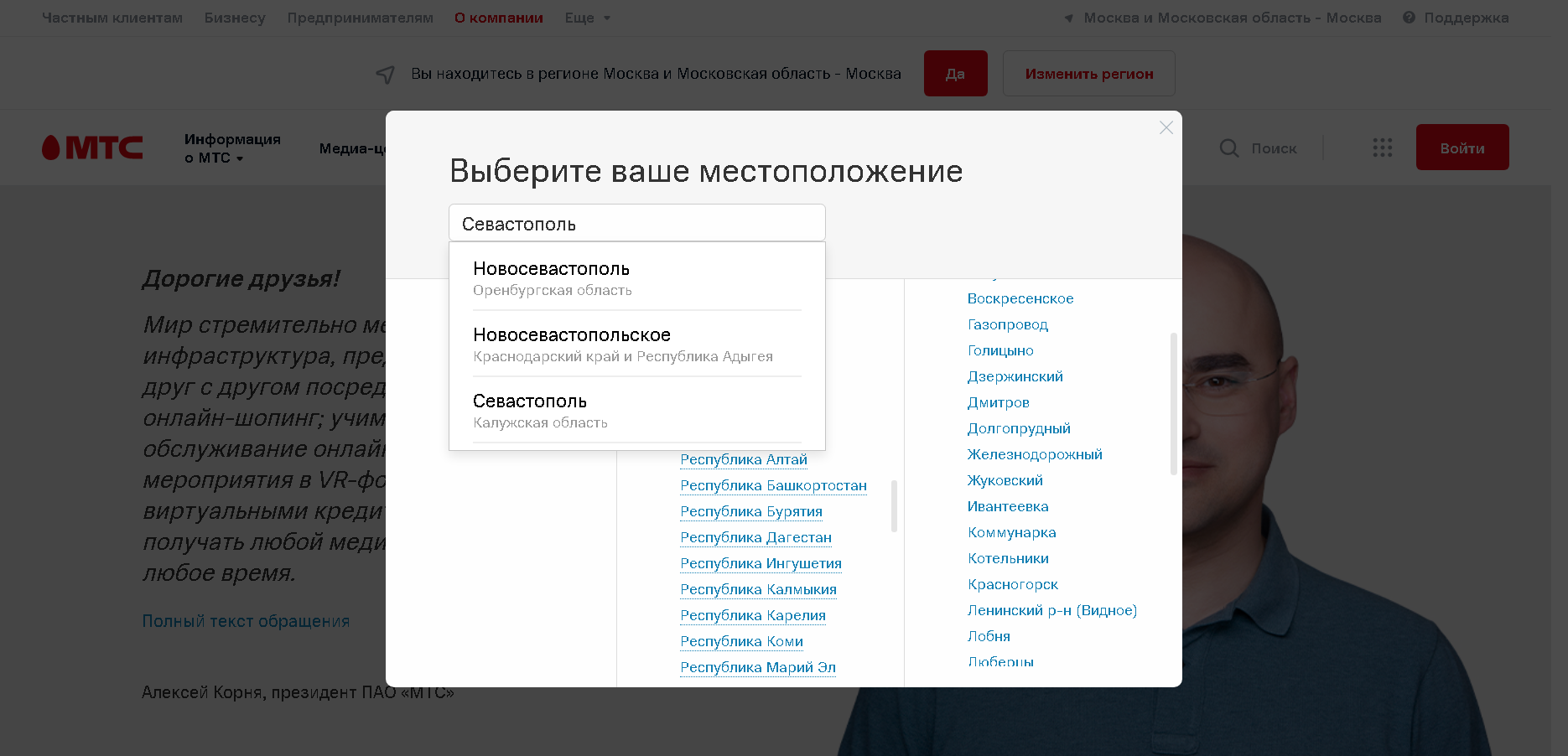
Task: Click the MTS logo
Action: click(92, 148)
